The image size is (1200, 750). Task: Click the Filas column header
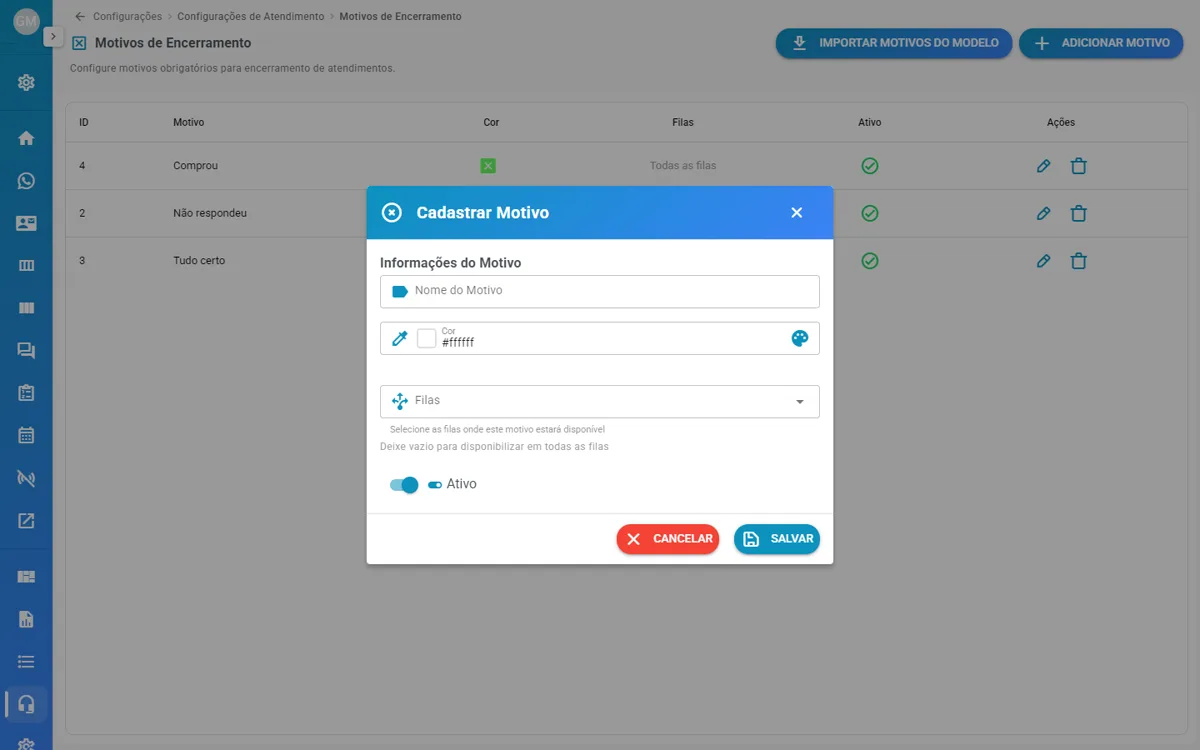(x=683, y=122)
